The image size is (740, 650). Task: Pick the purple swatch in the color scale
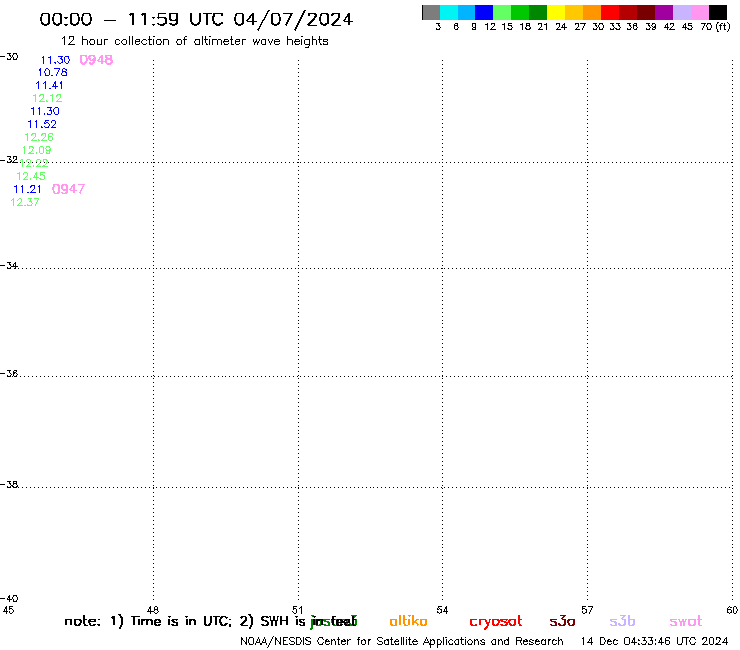click(664, 12)
